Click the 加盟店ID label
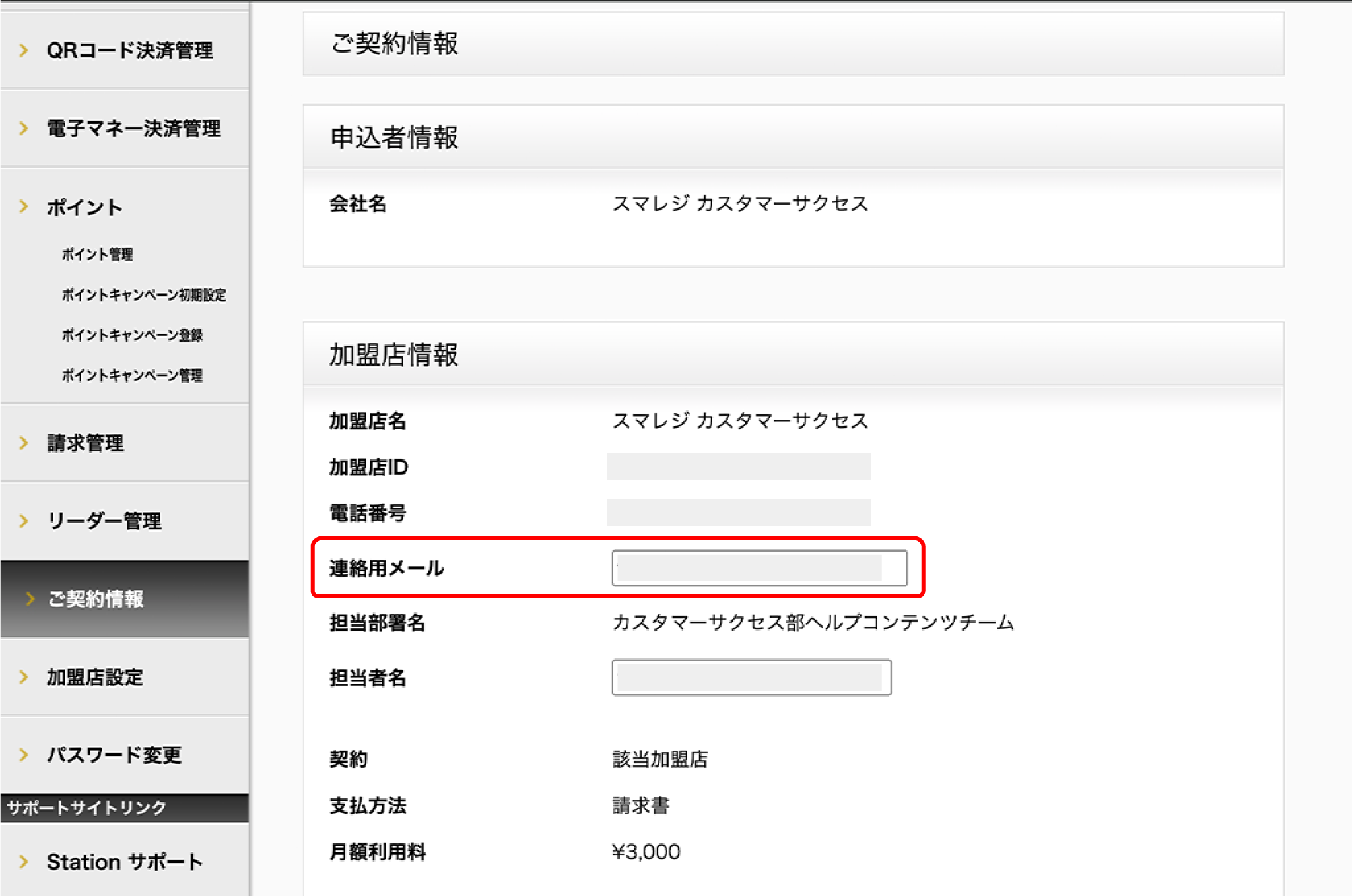The width and height of the screenshot is (1352, 896). point(368,467)
